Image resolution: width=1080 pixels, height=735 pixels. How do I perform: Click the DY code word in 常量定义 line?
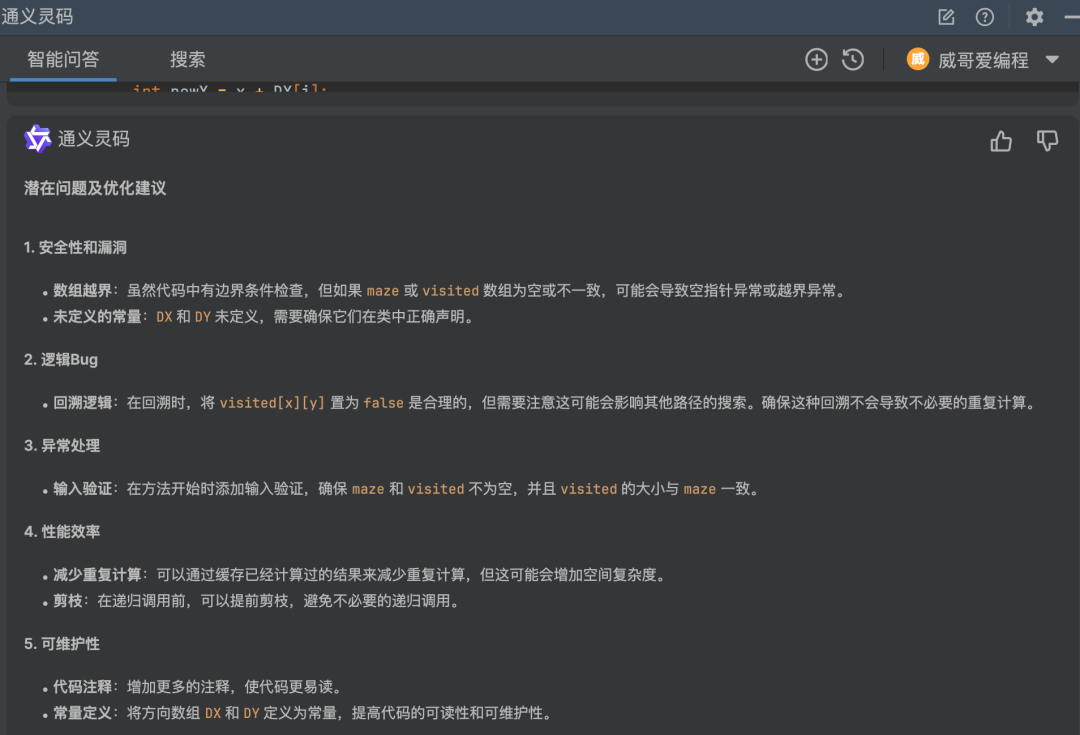[251, 714]
